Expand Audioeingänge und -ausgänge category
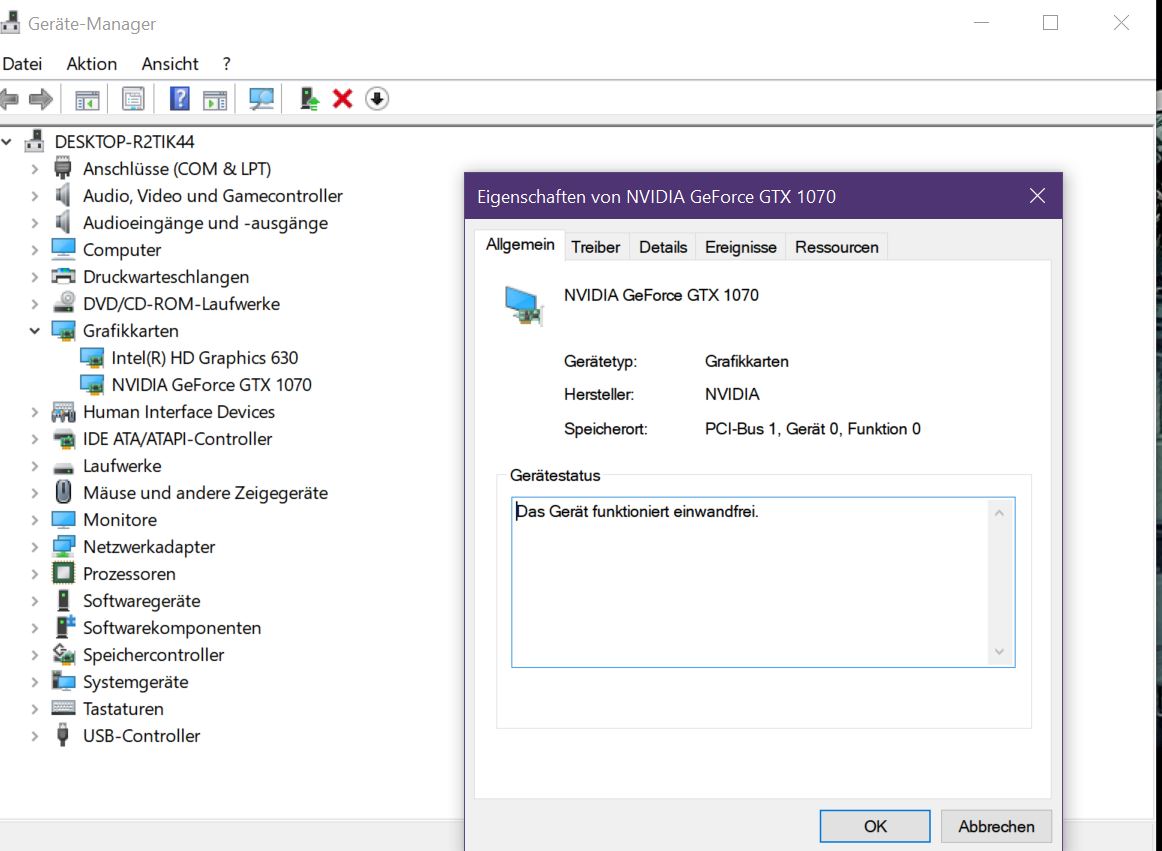1162x851 pixels. 35,222
